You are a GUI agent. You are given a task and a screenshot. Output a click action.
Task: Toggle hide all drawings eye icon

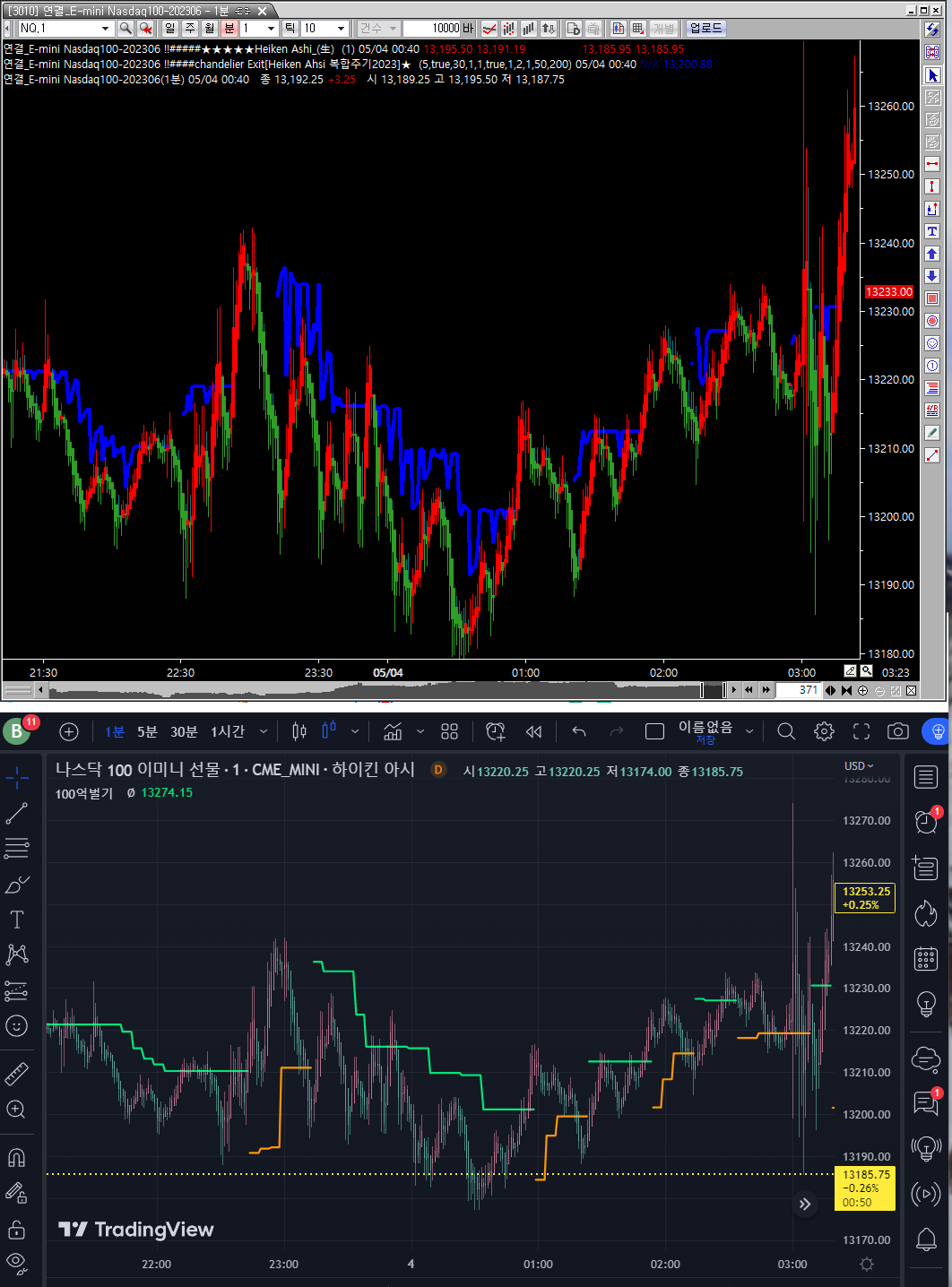click(15, 1264)
